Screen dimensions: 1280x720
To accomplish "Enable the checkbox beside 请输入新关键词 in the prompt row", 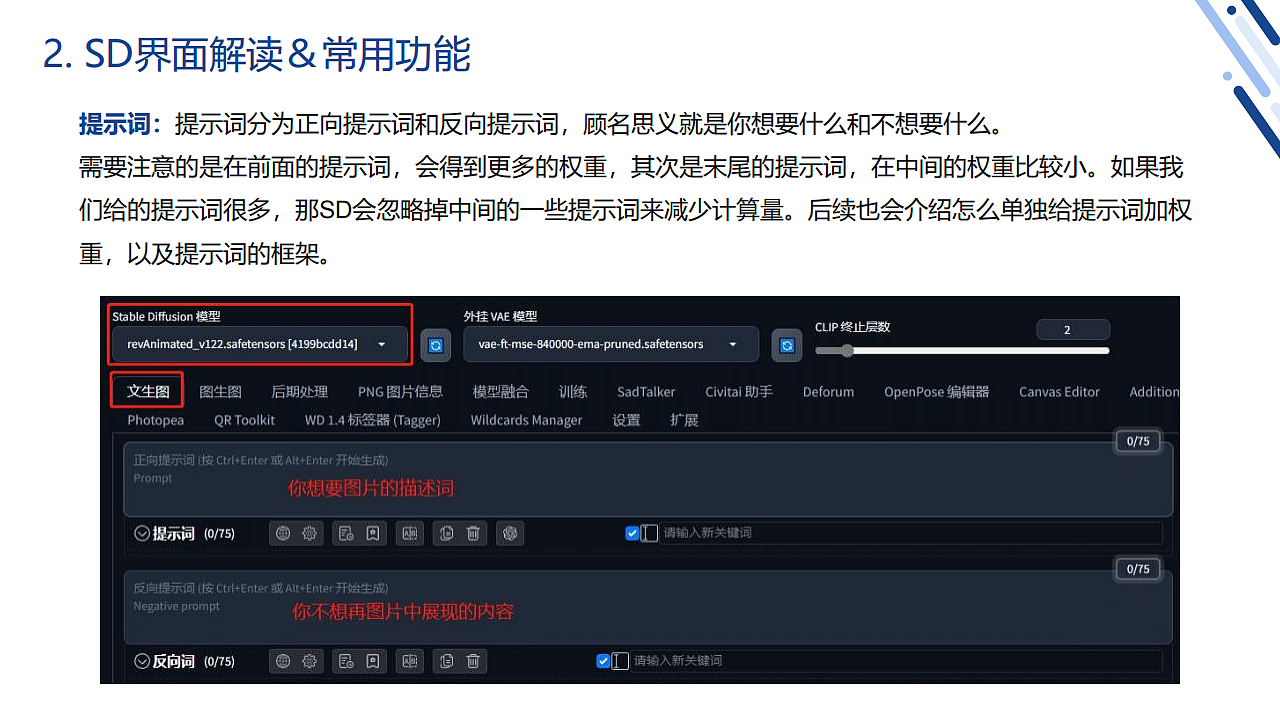I will click(631, 533).
